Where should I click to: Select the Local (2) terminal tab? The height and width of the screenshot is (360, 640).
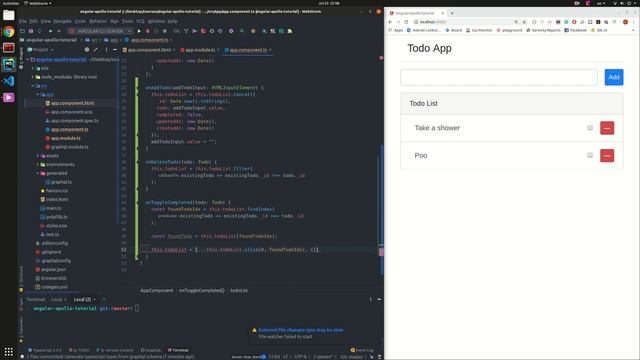tap(82, 300)
